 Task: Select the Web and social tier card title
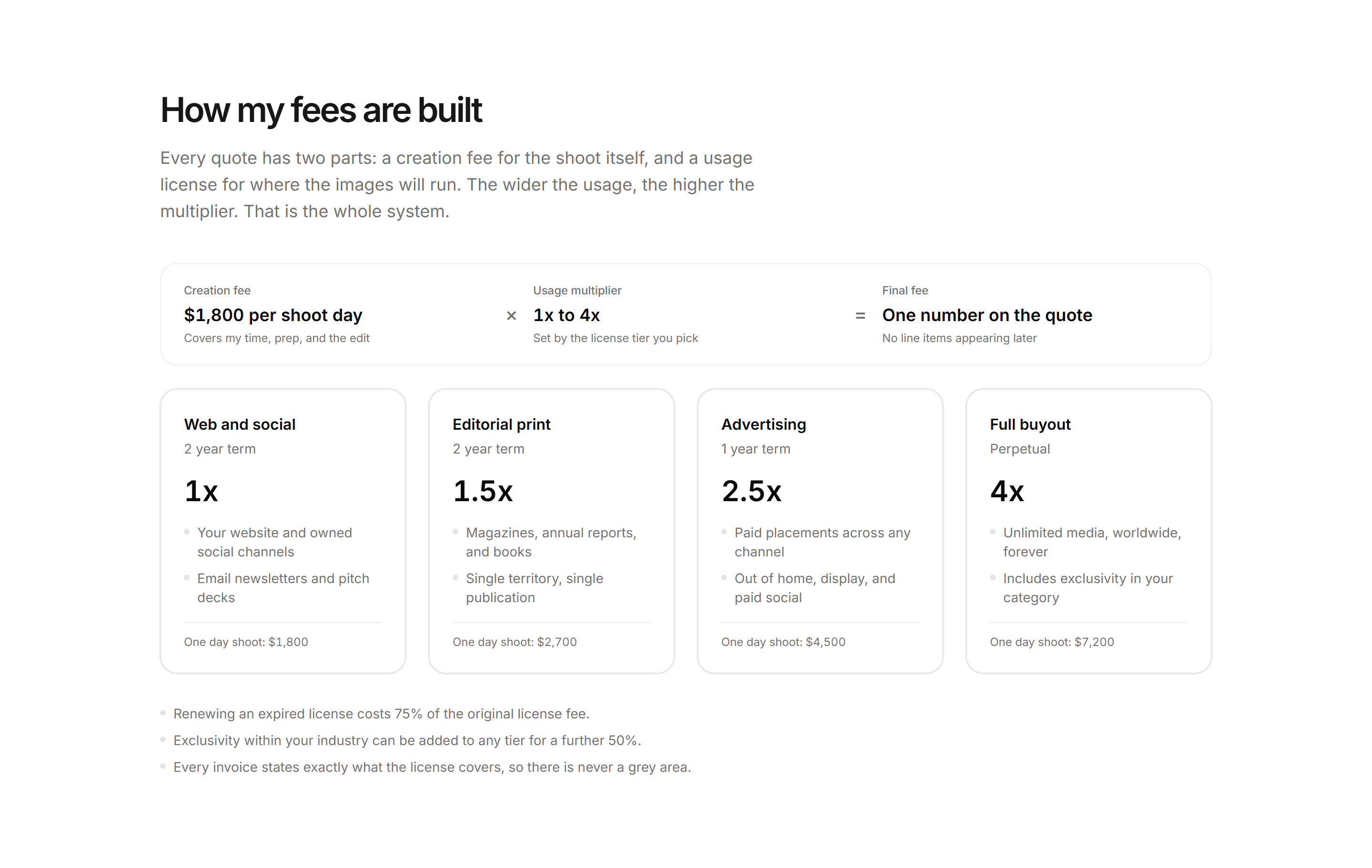click(239, 424)
